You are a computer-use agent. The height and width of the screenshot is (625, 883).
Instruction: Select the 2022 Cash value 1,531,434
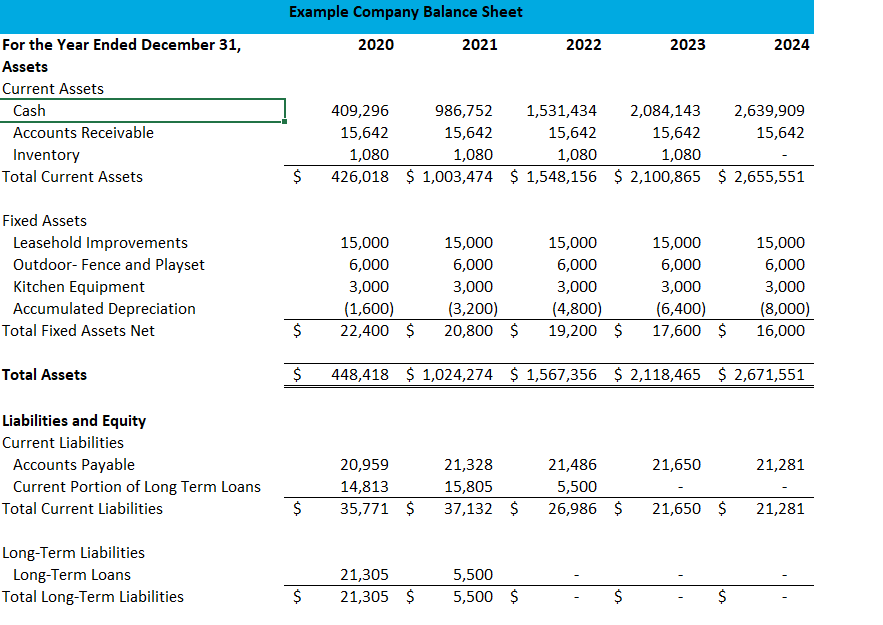(x=561, y=111)
